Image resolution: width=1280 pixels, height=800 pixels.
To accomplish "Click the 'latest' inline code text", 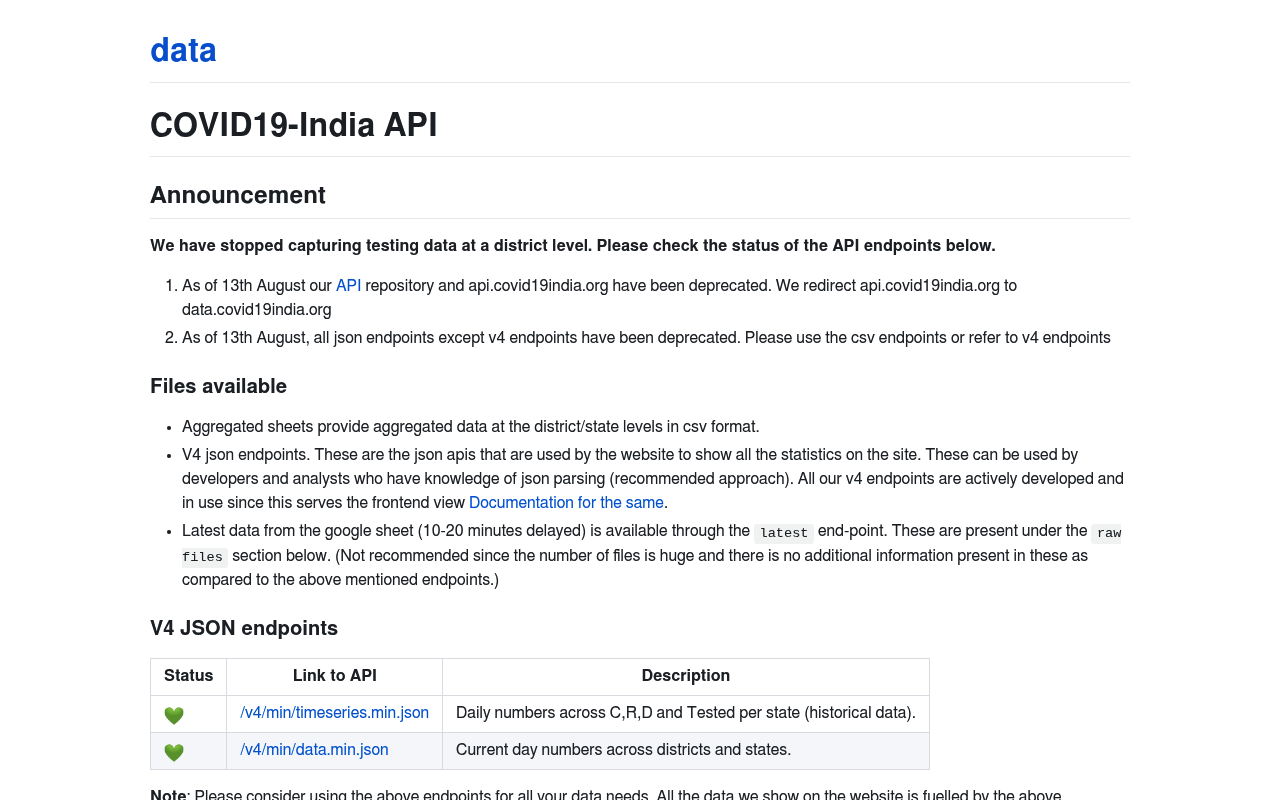I will 784,533.
